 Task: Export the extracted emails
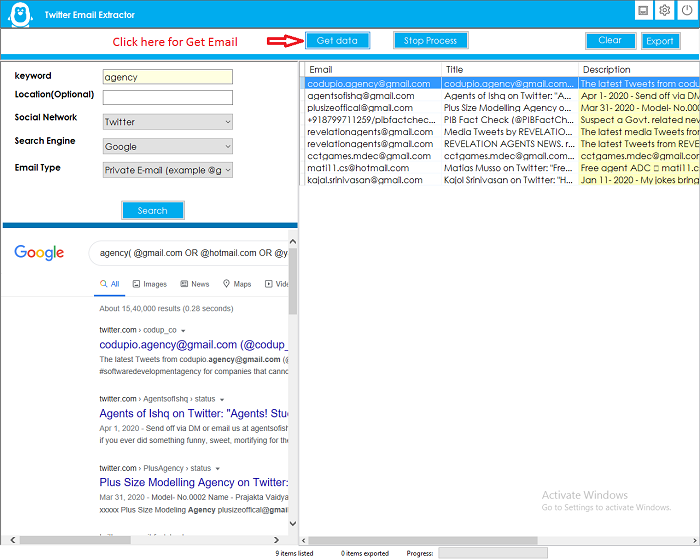[660, 41]
